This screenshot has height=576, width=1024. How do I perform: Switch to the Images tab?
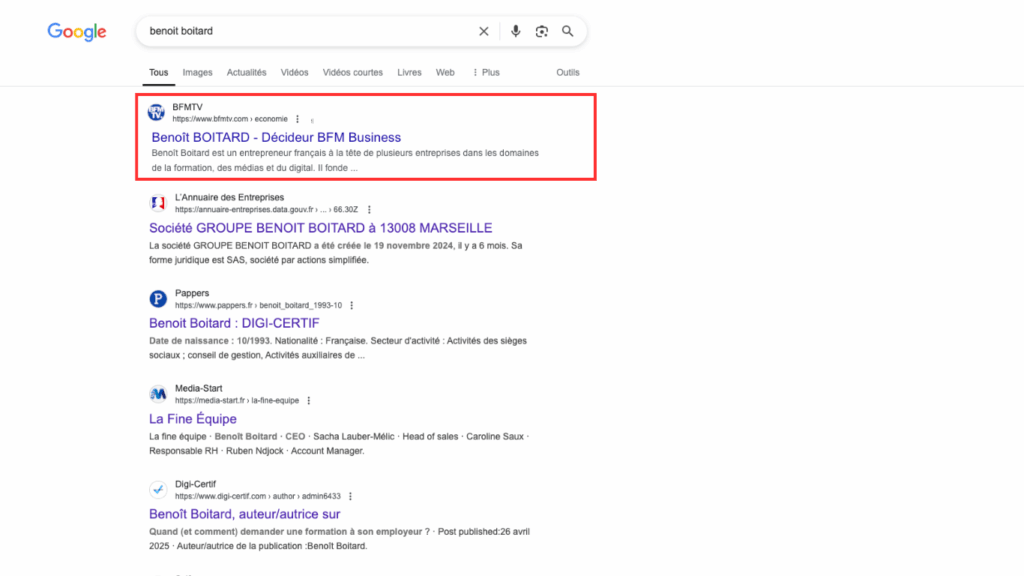click(197, 72)
